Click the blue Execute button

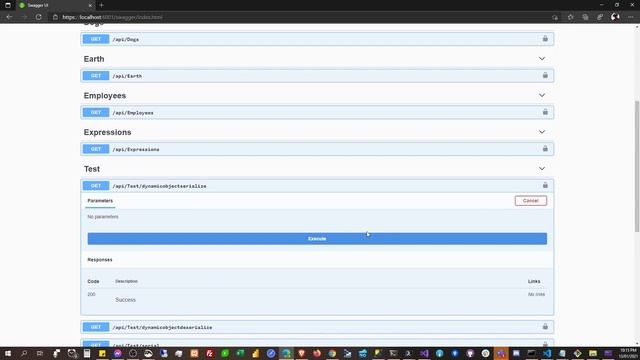(317, 239)
